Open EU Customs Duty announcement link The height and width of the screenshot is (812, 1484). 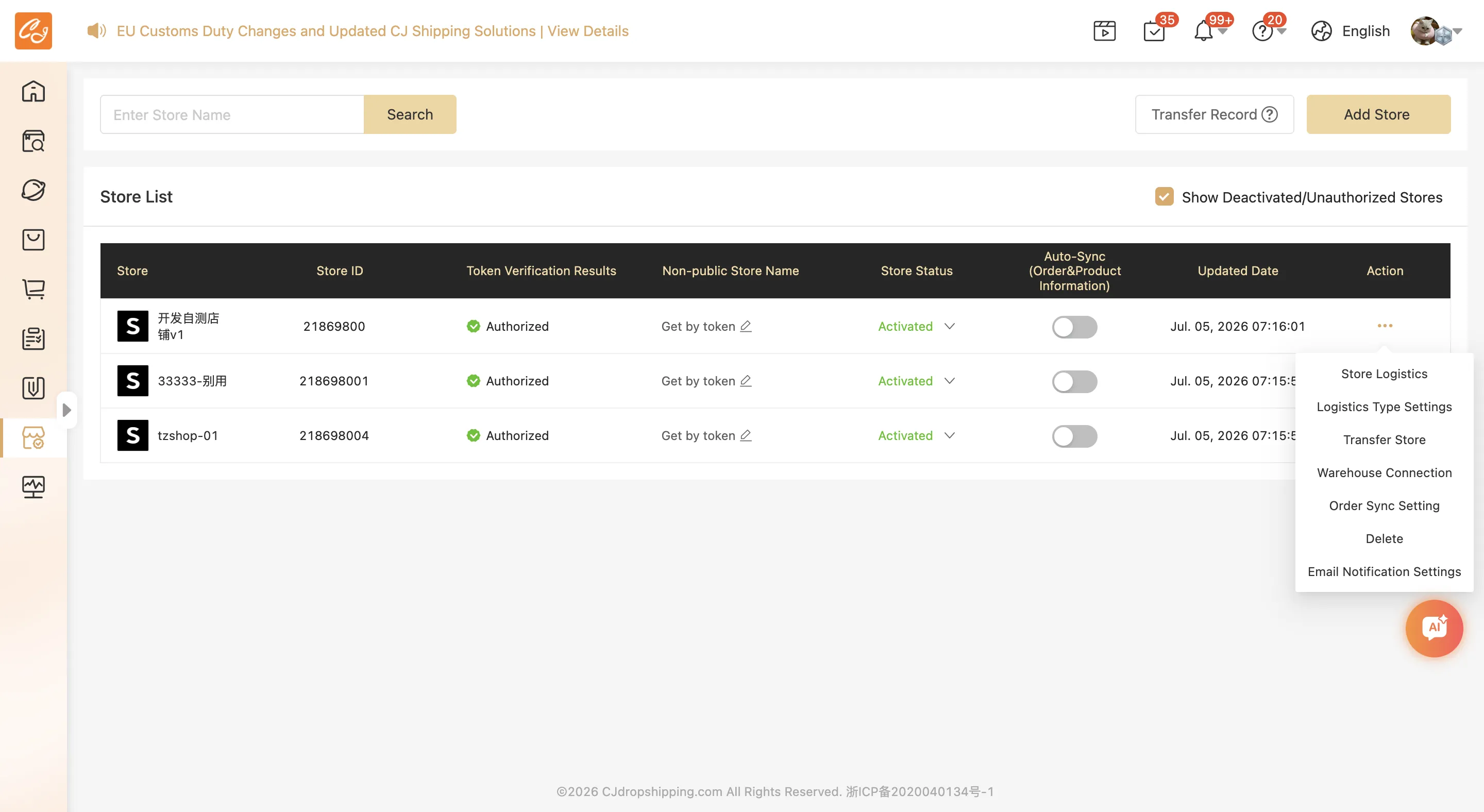pyautogui.click(x=373, y=31)
